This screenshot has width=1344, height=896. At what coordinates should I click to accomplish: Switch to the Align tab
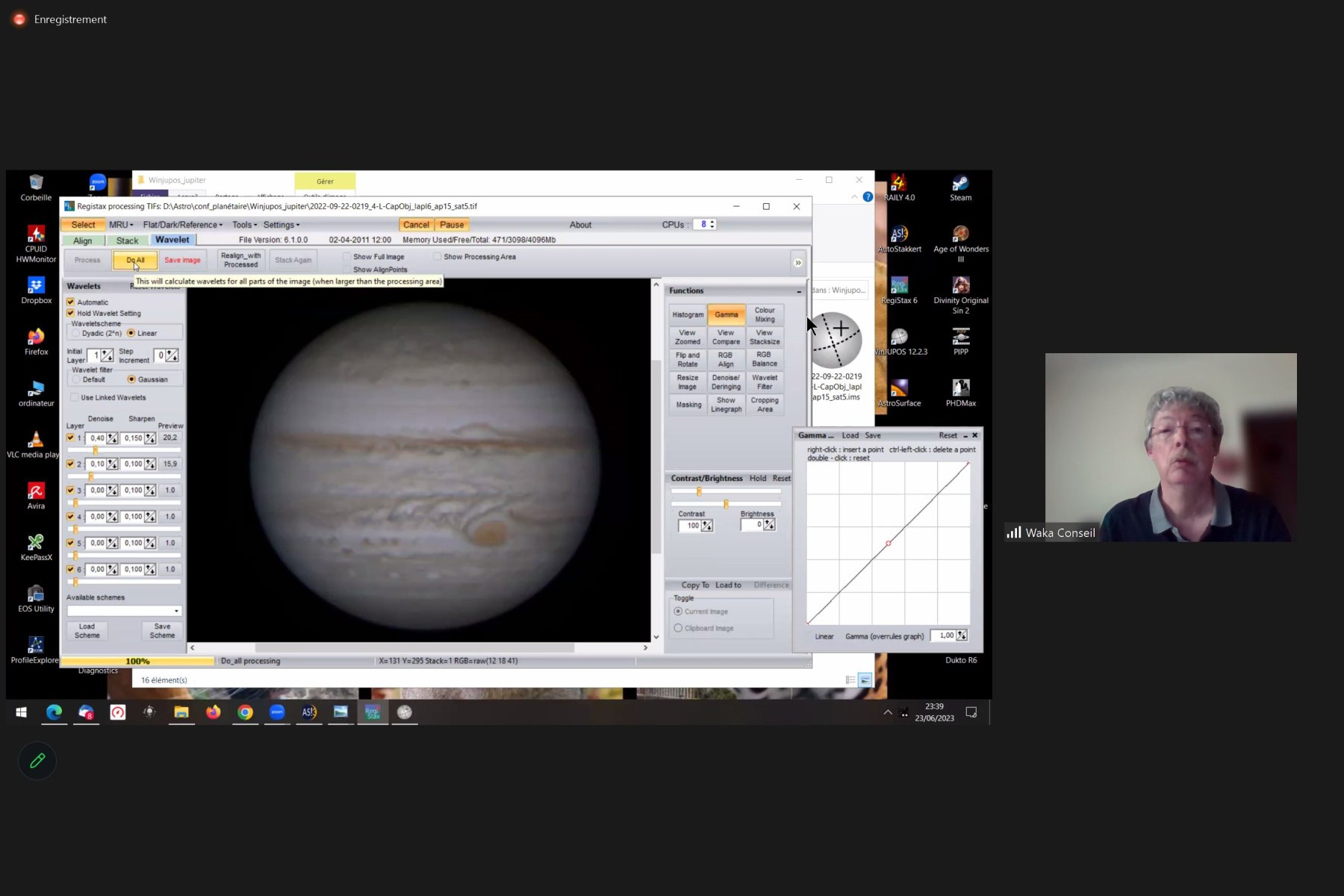83,240
